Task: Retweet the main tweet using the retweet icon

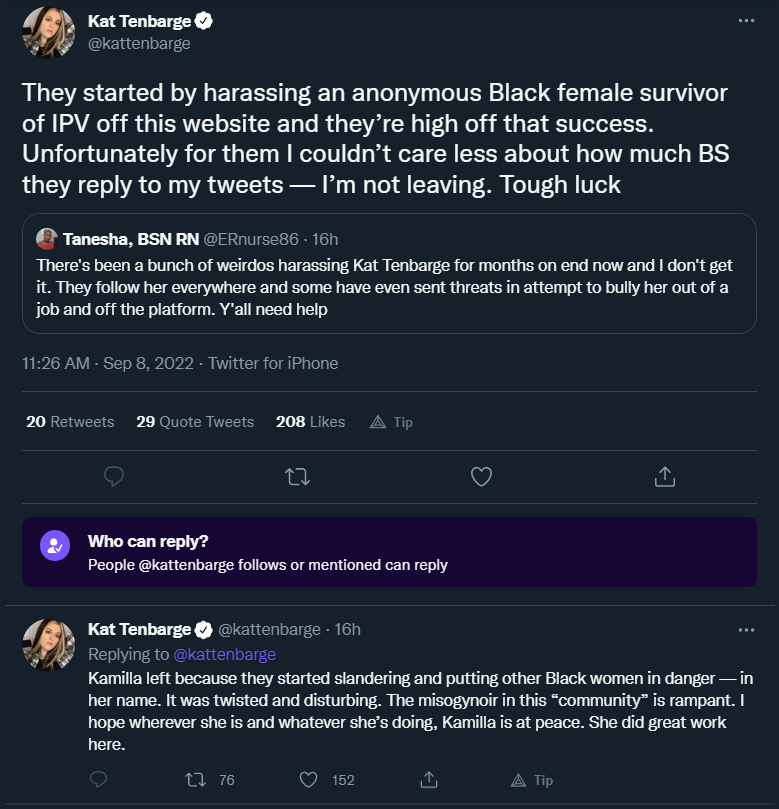Action: [x=298, y=476]
